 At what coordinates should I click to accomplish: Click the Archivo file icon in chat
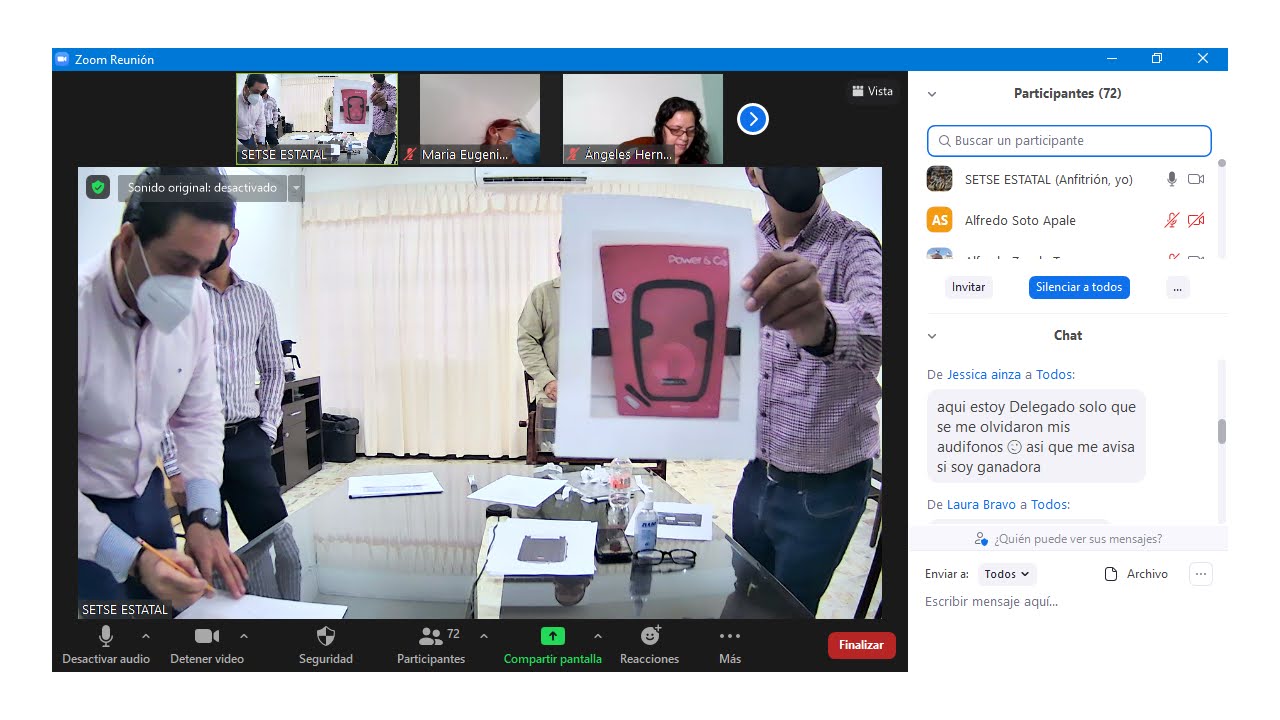[x=1110, y=574]
